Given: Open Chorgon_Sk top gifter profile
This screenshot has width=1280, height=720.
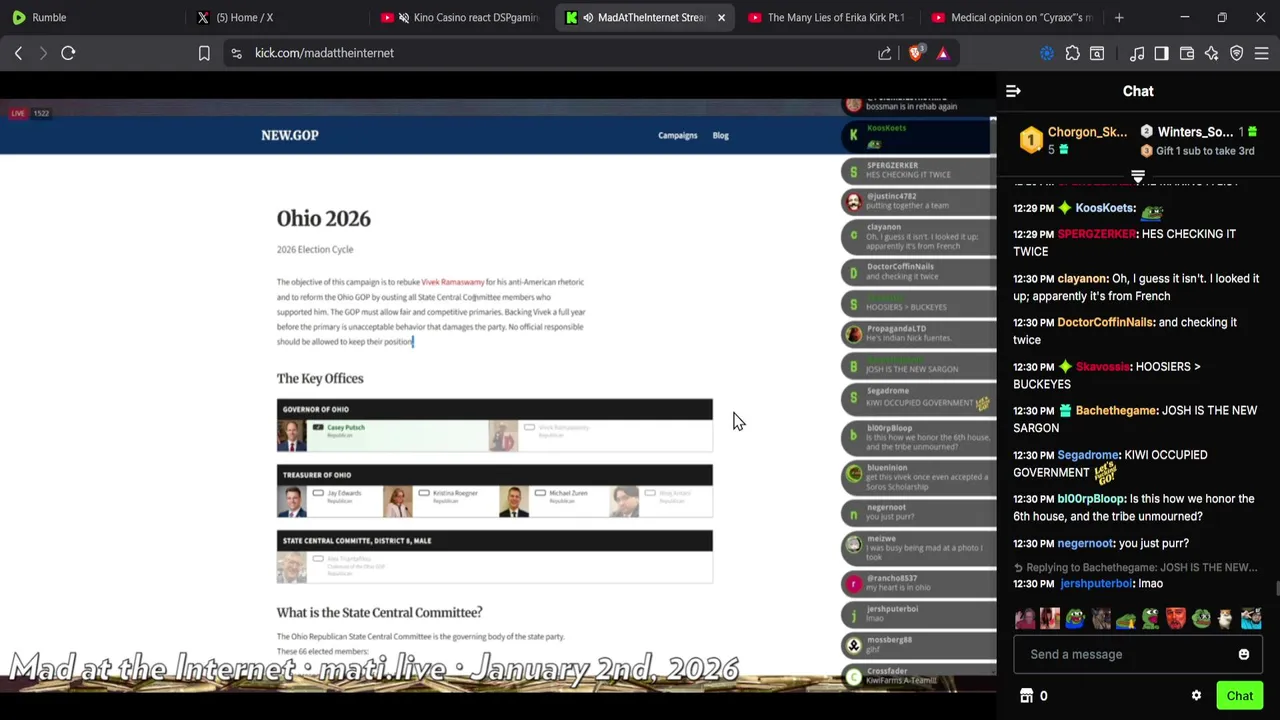Looking at the screenshot, I should pyautogui.click(x=1087, y=132).
